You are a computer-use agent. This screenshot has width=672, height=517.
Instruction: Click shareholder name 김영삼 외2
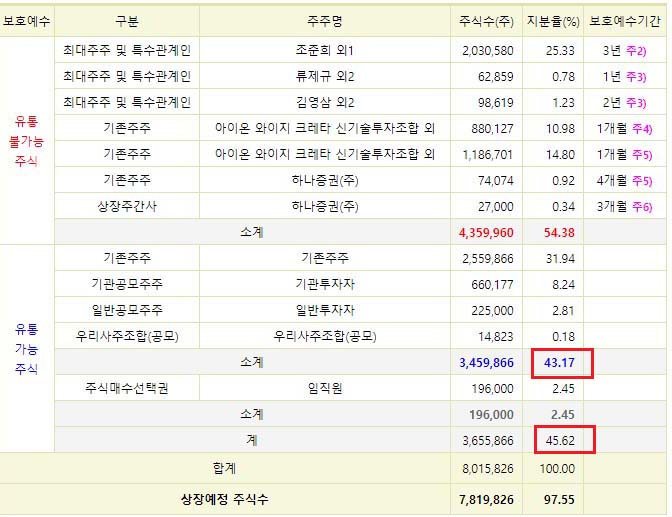[324, 102]
